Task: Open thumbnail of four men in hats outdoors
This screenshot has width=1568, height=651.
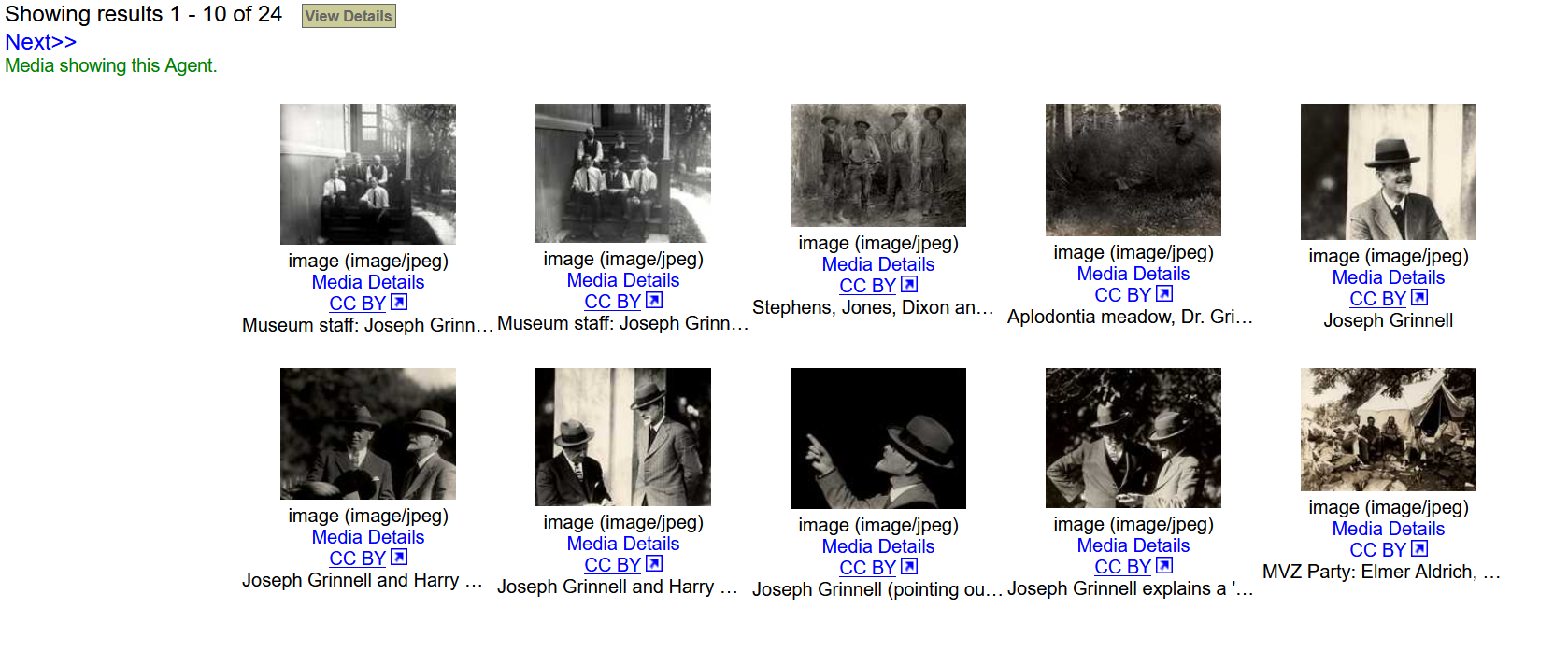Action: 878,165
